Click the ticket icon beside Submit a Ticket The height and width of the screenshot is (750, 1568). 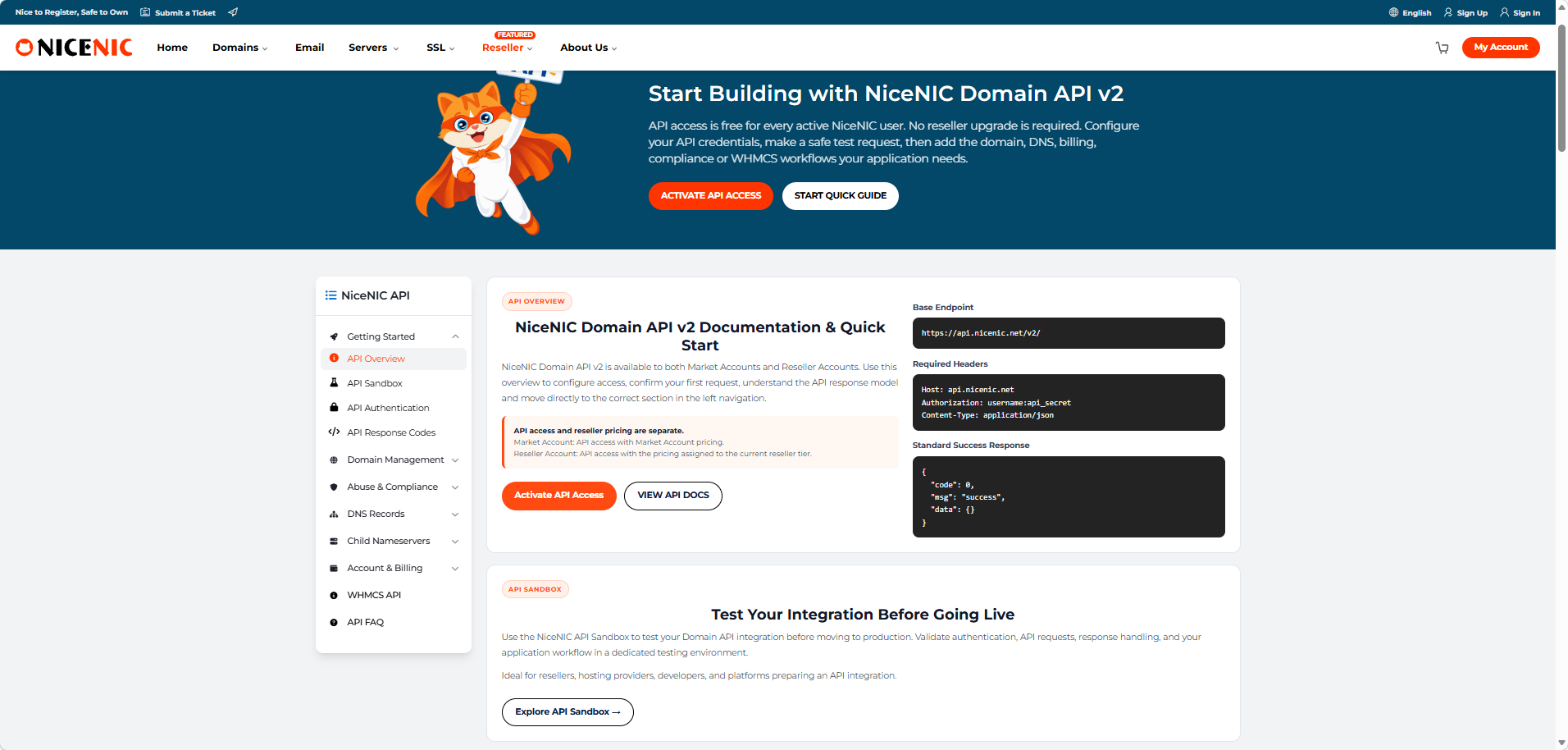(145, 12)
